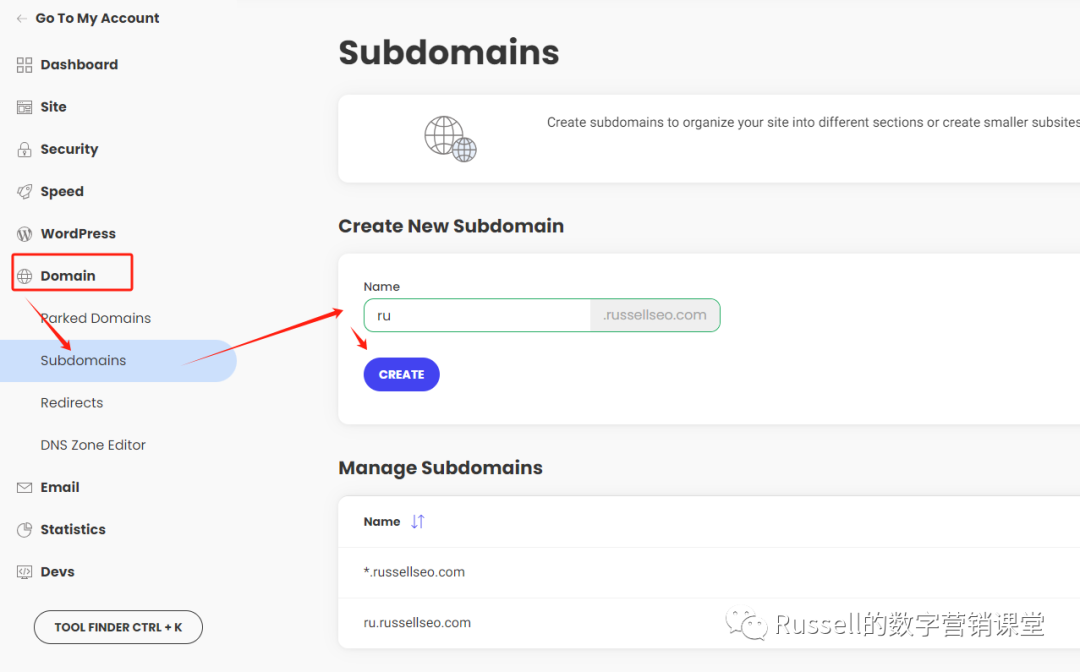Open the Redirects submenu item
Image resolution: width=1080 pixels, height=672 pixels.
(x=72, y=403)
